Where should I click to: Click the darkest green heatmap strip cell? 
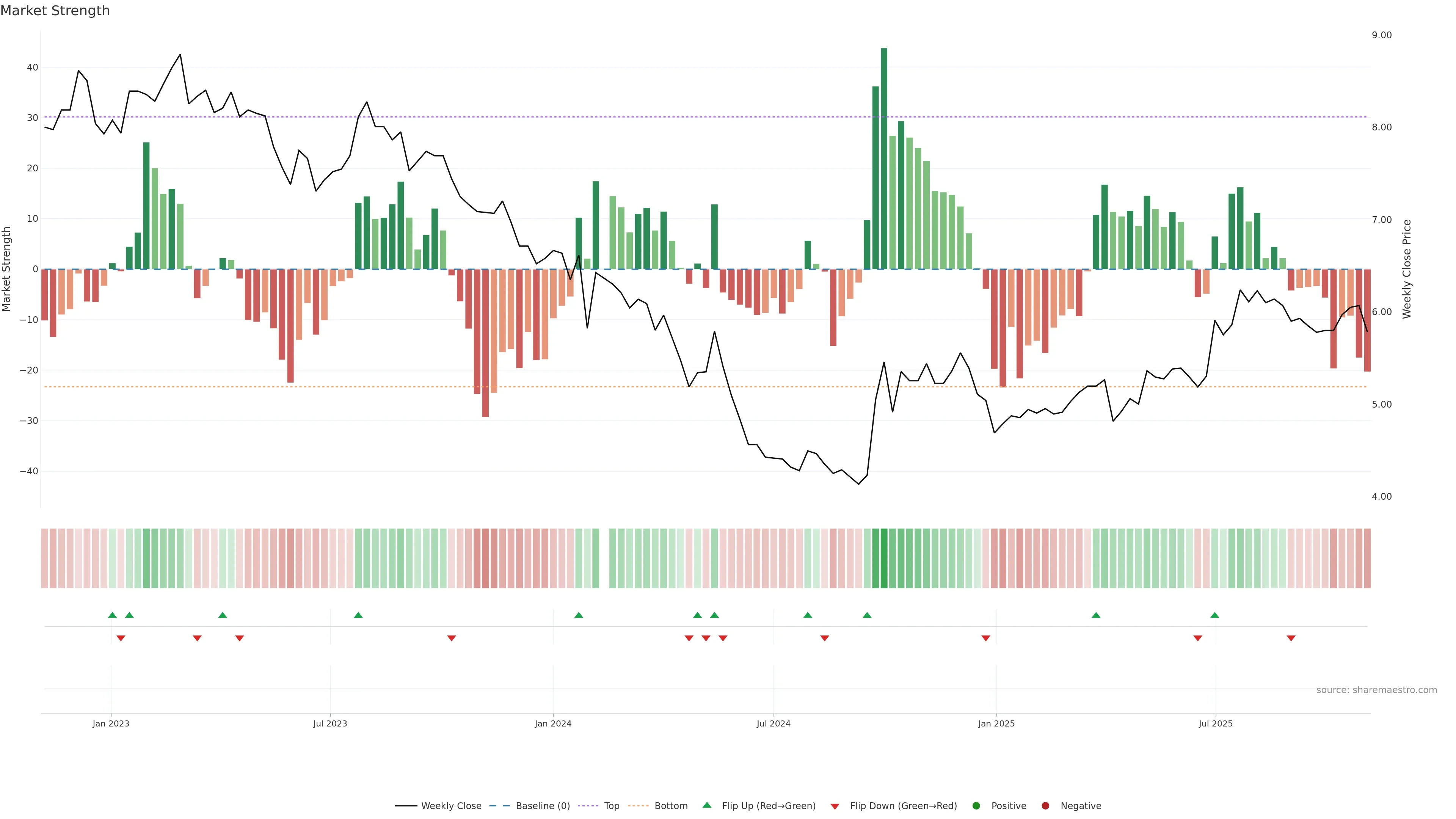(884, 559)
